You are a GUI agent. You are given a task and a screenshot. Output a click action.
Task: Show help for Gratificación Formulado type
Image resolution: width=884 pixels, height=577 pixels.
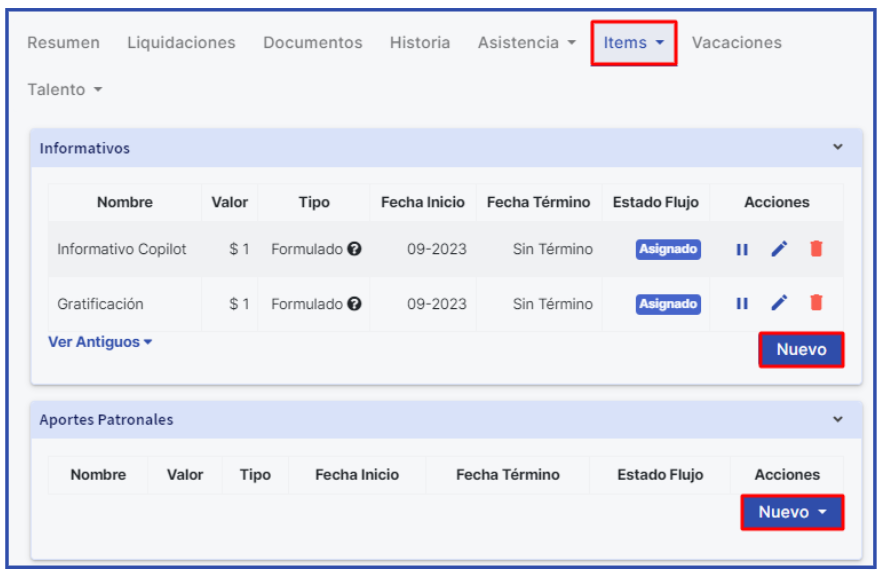(x=354, y=304)
